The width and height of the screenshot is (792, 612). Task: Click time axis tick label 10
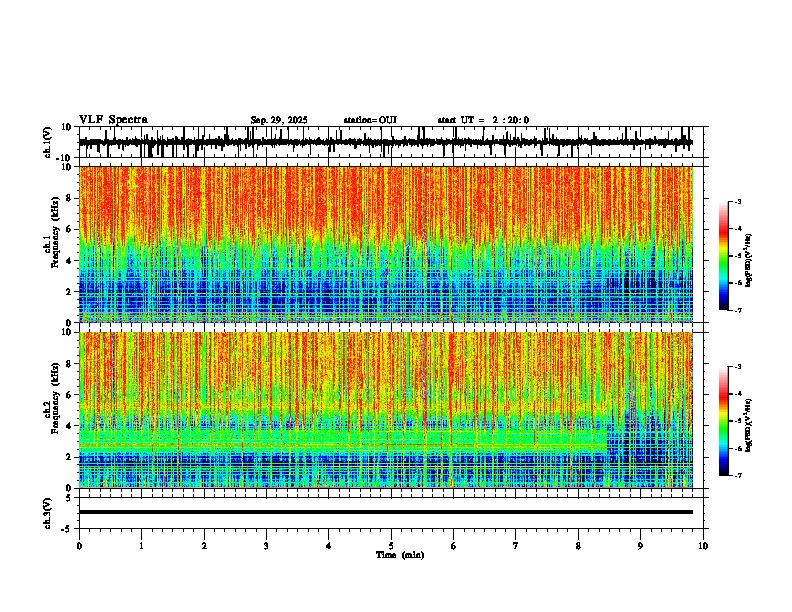pyautogui.click(x=703, y=546)
